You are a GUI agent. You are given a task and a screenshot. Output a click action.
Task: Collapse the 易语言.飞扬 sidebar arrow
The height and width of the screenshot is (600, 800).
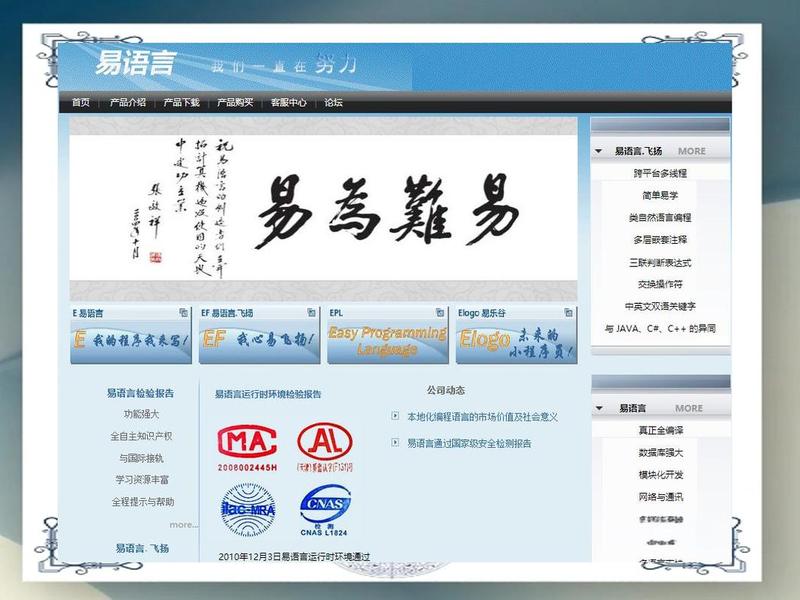pyautogui.click(x=599, y=151)
